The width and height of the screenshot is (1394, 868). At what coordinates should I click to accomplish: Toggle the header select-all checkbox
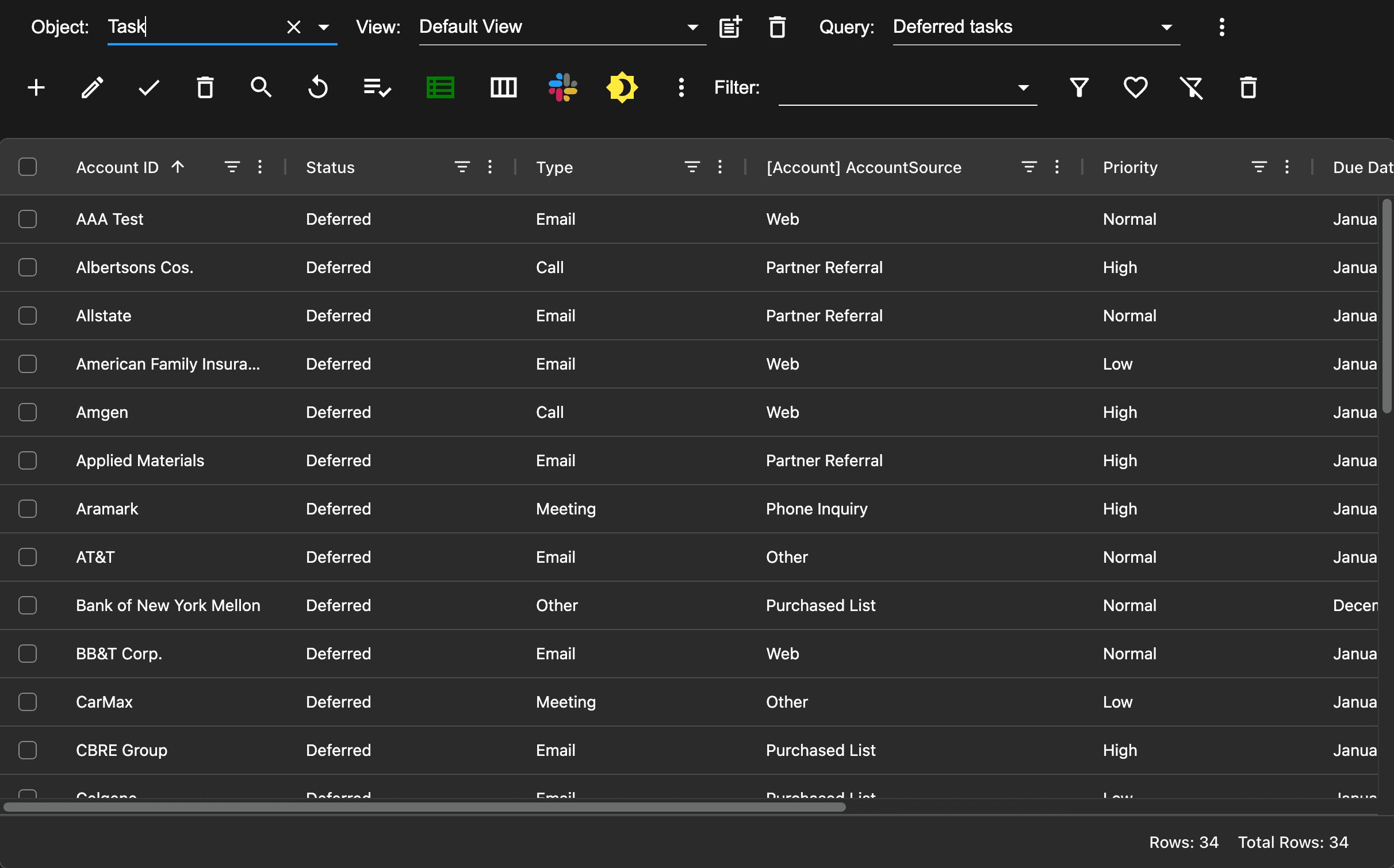[28, 167]
